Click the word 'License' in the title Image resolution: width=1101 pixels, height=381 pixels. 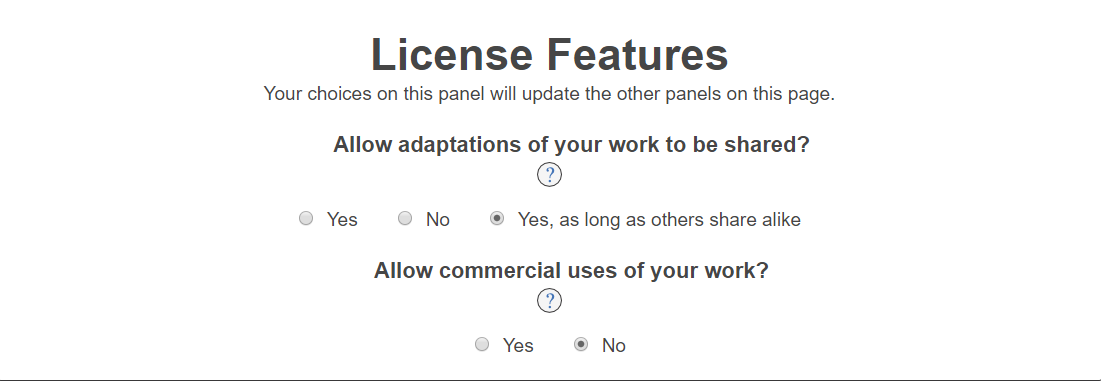coord(453,55)
